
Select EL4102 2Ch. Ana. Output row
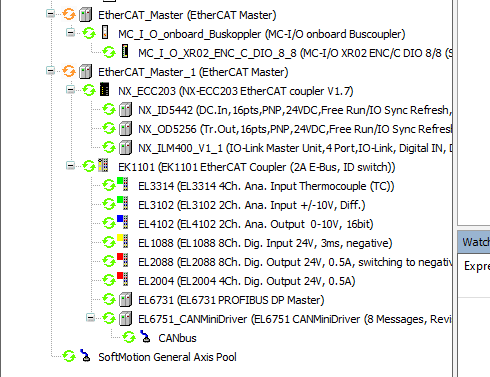[x=256, y=224]
